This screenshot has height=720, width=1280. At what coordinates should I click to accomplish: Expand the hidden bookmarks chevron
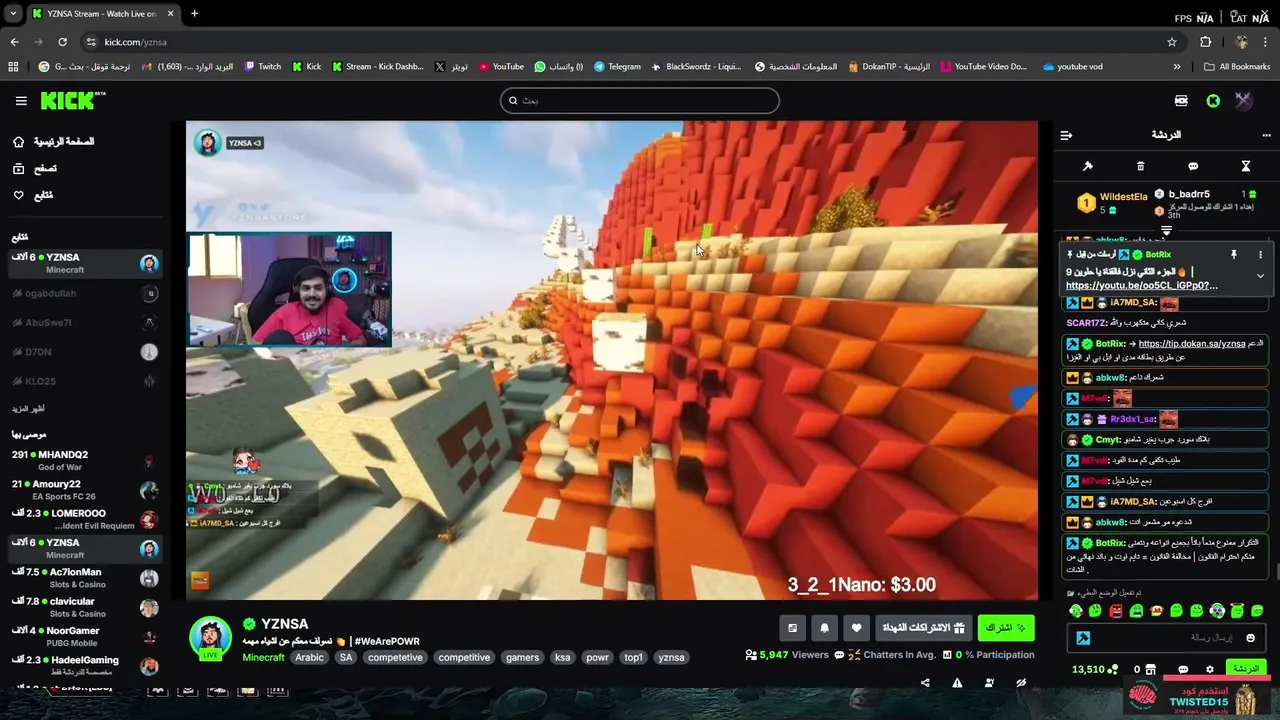tap(1177, 67)
